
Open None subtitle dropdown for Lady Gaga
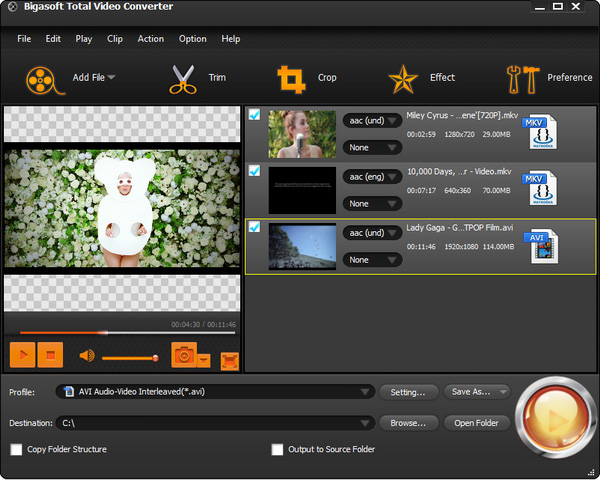click(372, 260)
